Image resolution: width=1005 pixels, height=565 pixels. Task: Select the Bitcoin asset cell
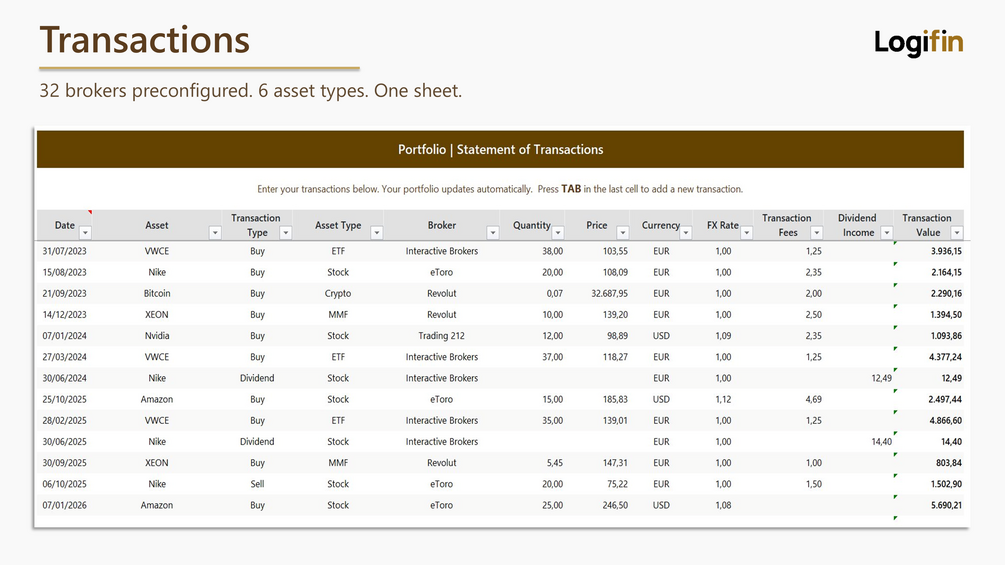tap(157, 293)
